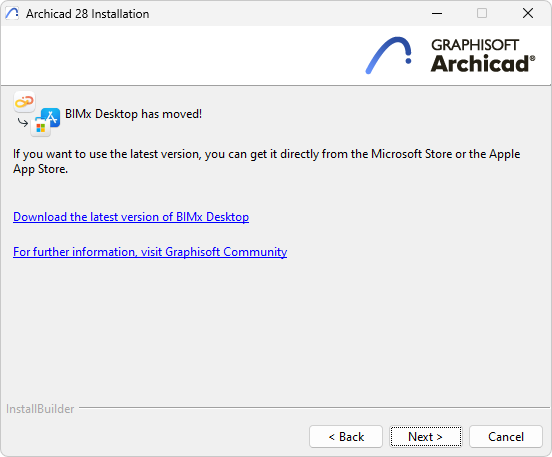Click the greyed-out maximize window button
Screen dimensions: 552x457
482,13
